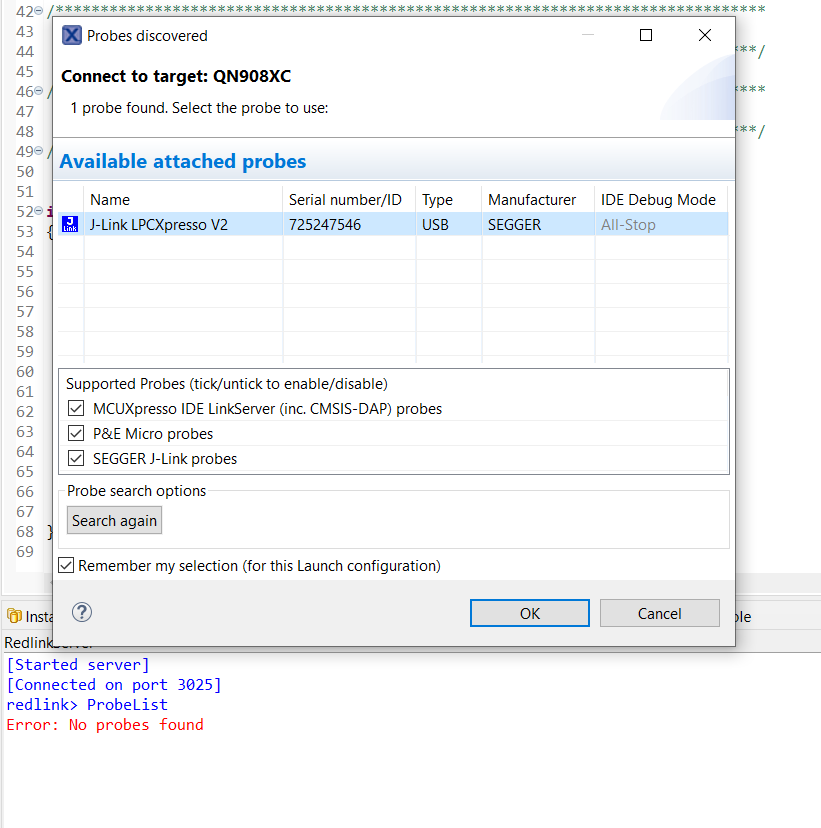Image resolution: width=821 pixels, height=828 pixels.
Task: Collapse the code fold marker at line 49
Action: [39, 151]
